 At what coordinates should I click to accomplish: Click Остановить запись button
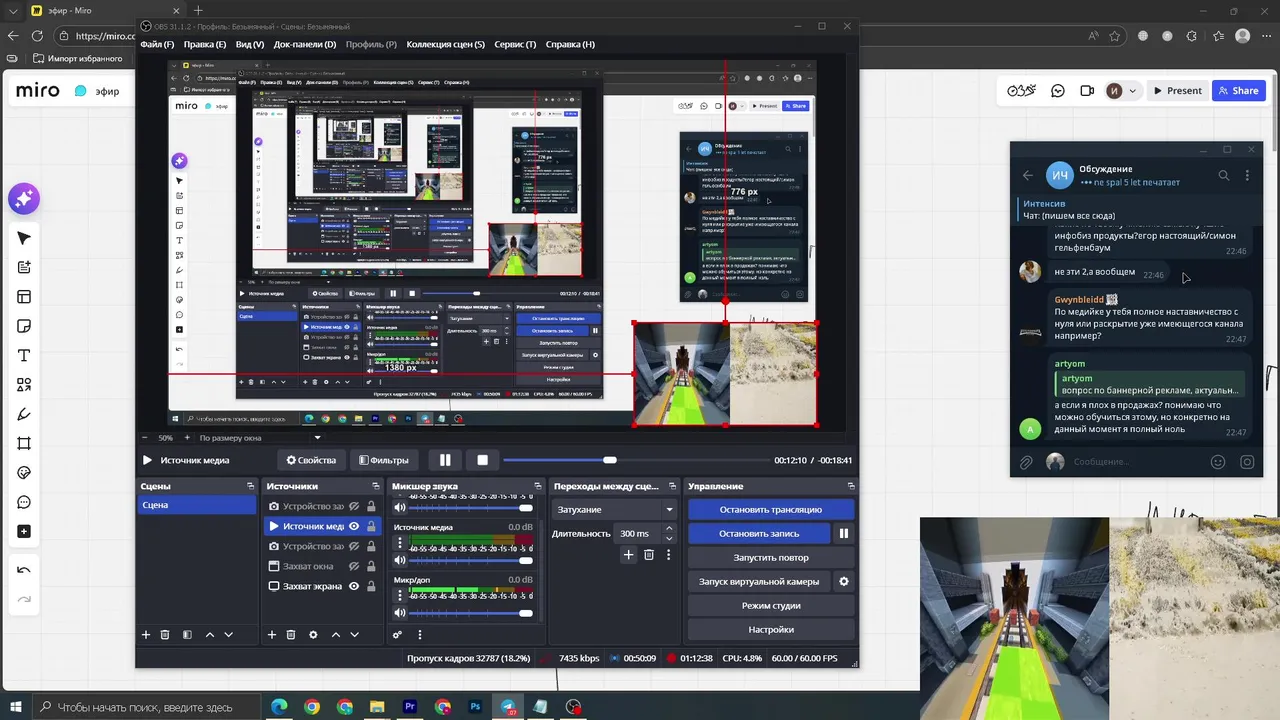pos(758,534)
